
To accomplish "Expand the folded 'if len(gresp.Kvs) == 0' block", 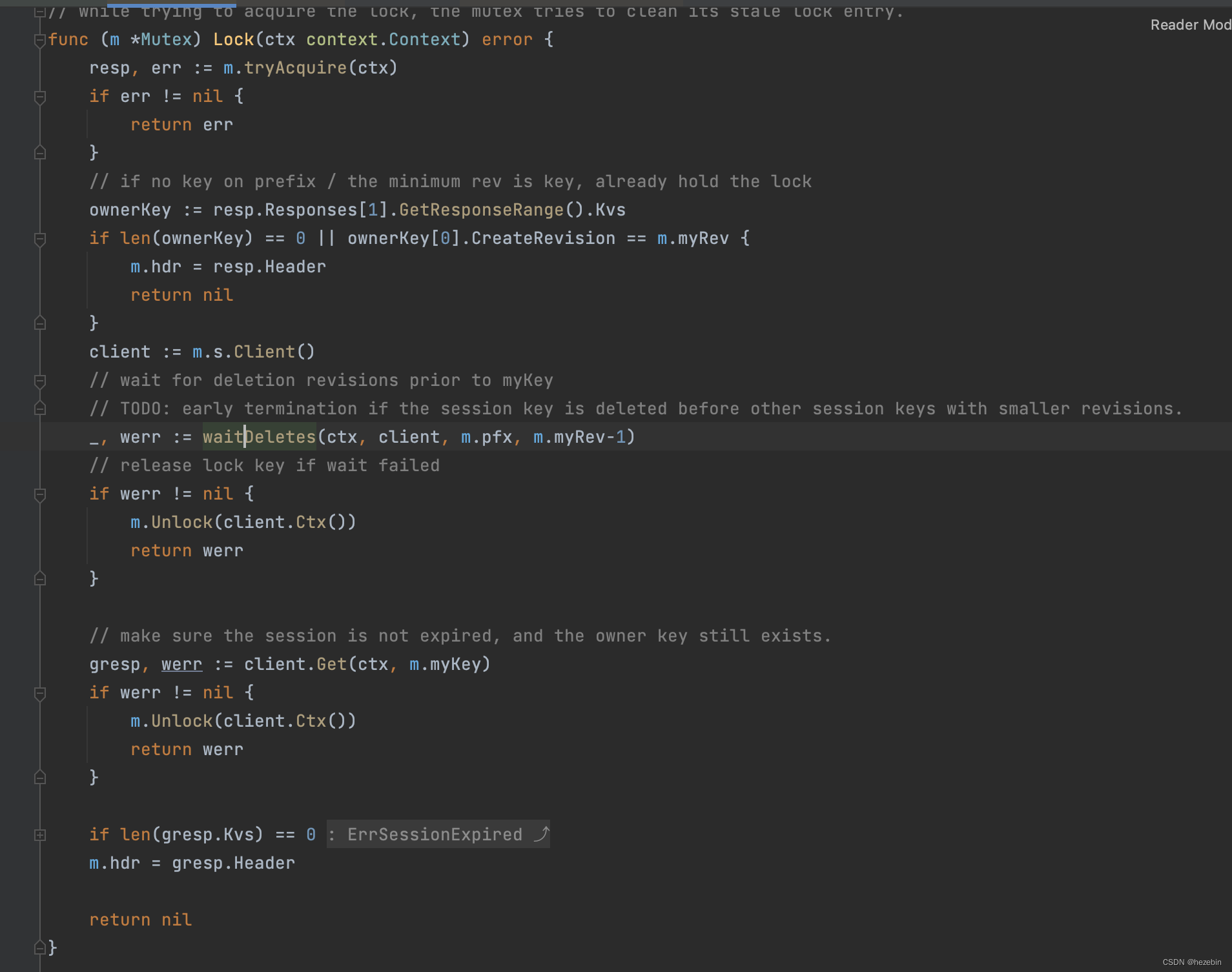I will pos(40,835).
